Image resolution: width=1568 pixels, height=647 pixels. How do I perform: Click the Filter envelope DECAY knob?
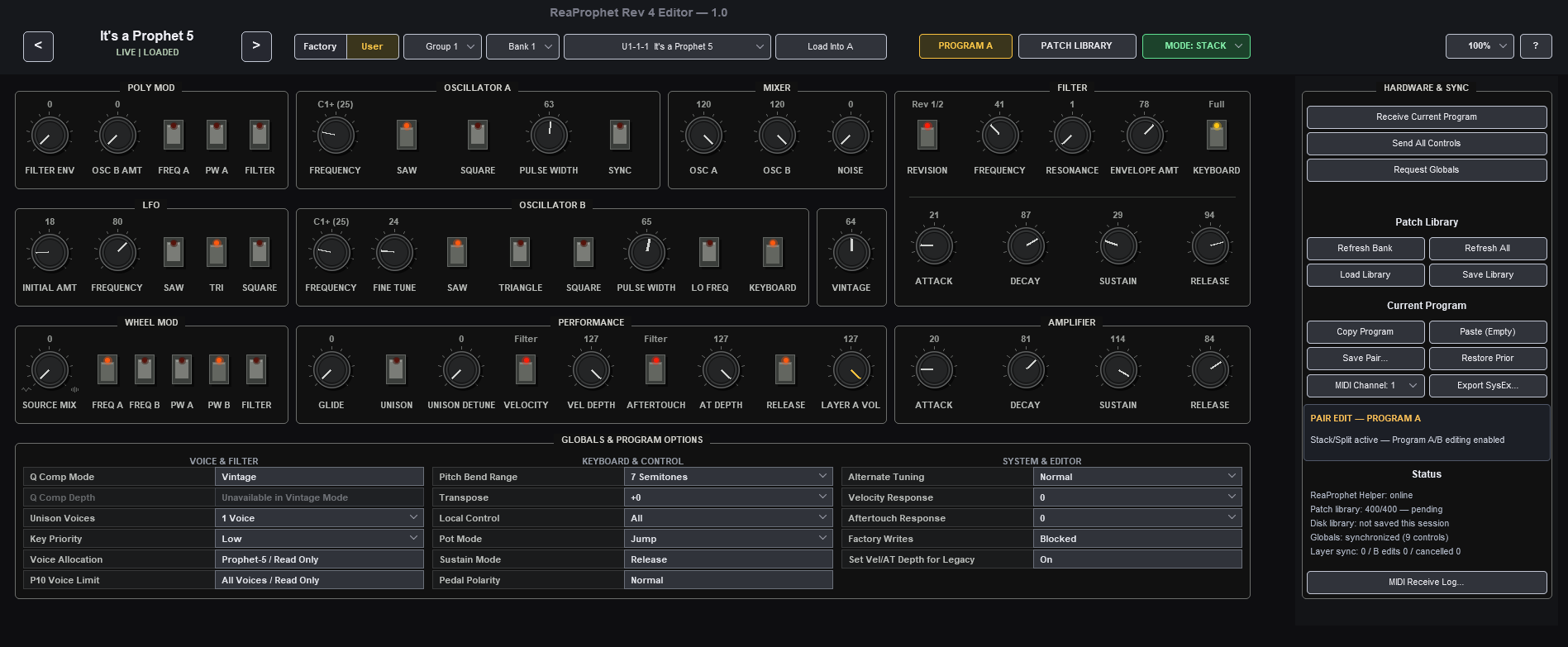(1026, 246)
